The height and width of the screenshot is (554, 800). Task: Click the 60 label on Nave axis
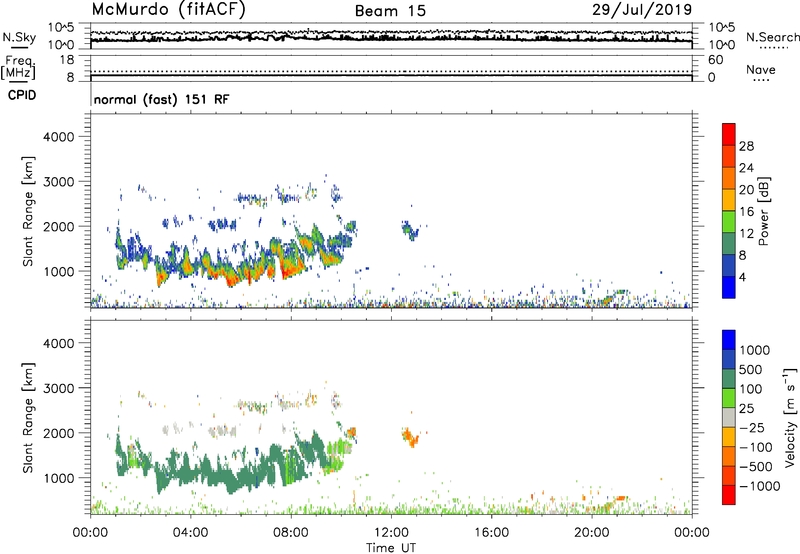click(715, 60)
